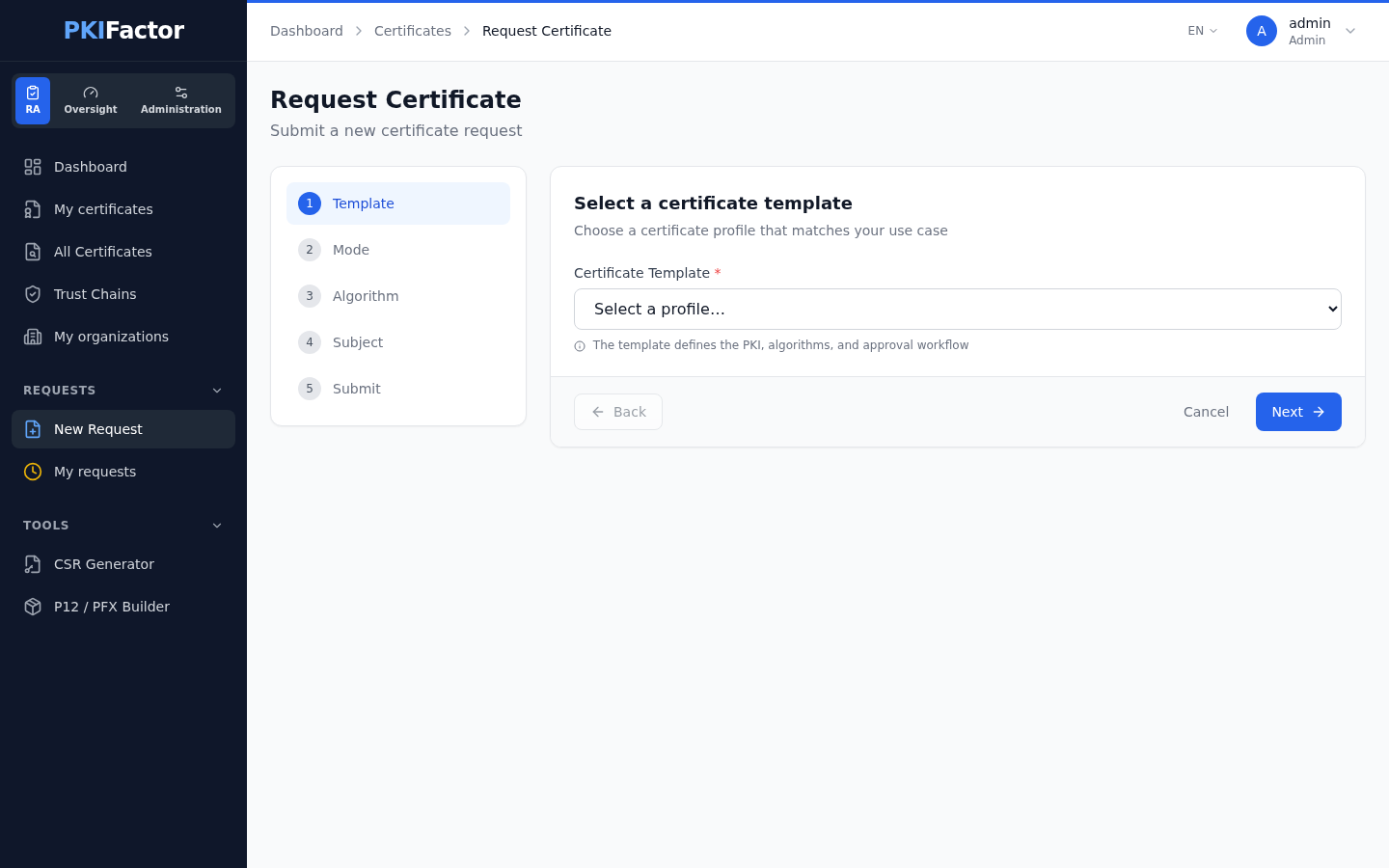Select step 5 Submit in wizard

click(398, 389)
